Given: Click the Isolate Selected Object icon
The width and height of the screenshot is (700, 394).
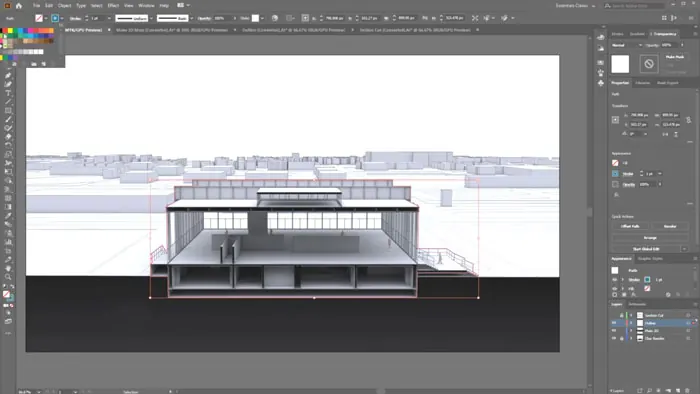Looking at the screenshot, I should (475, 18).
